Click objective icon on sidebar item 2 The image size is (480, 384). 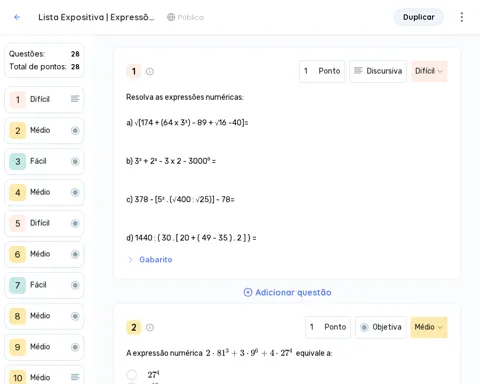click(x=75, y=130)
